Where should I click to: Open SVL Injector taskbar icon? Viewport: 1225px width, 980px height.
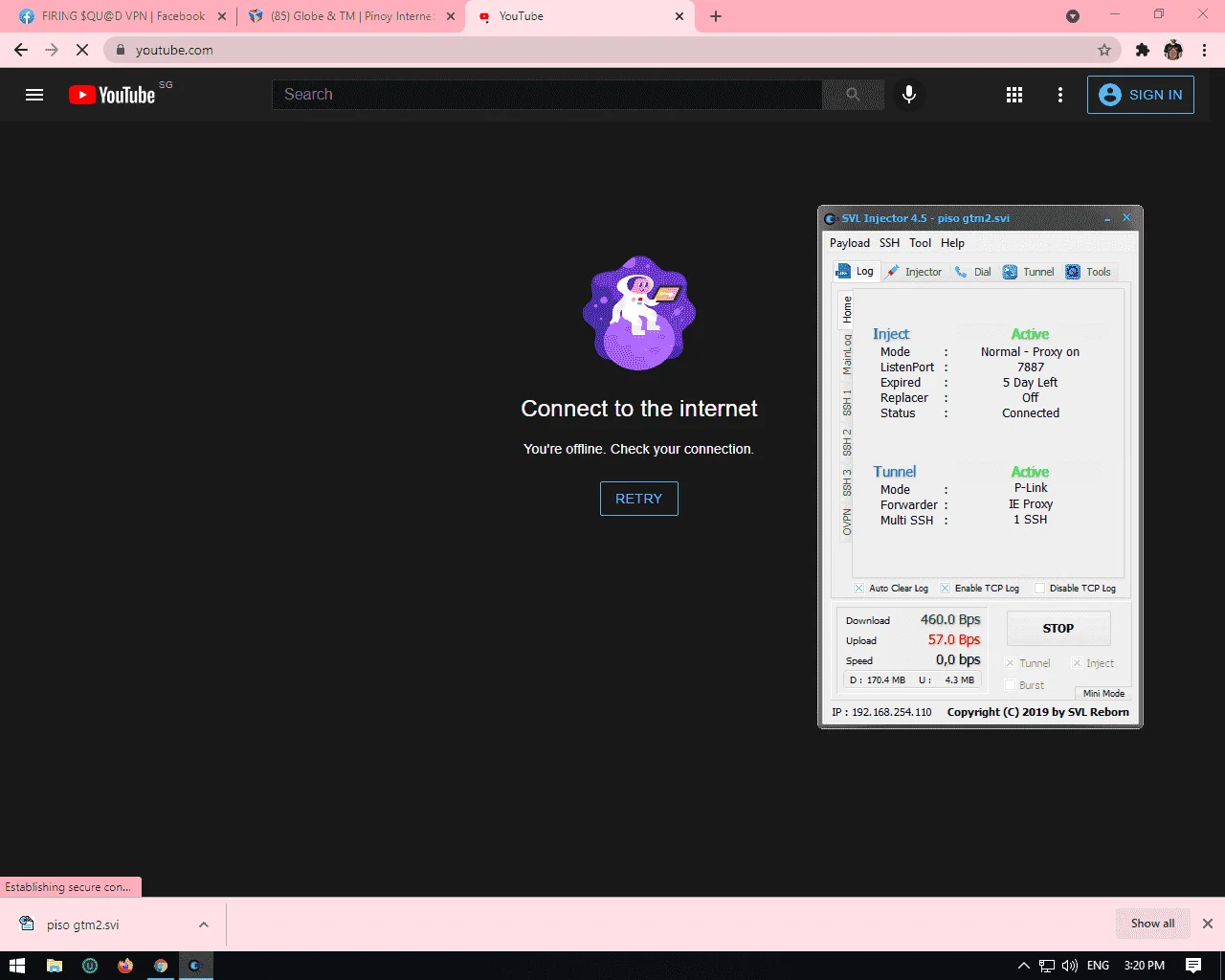tap(195, 966)
